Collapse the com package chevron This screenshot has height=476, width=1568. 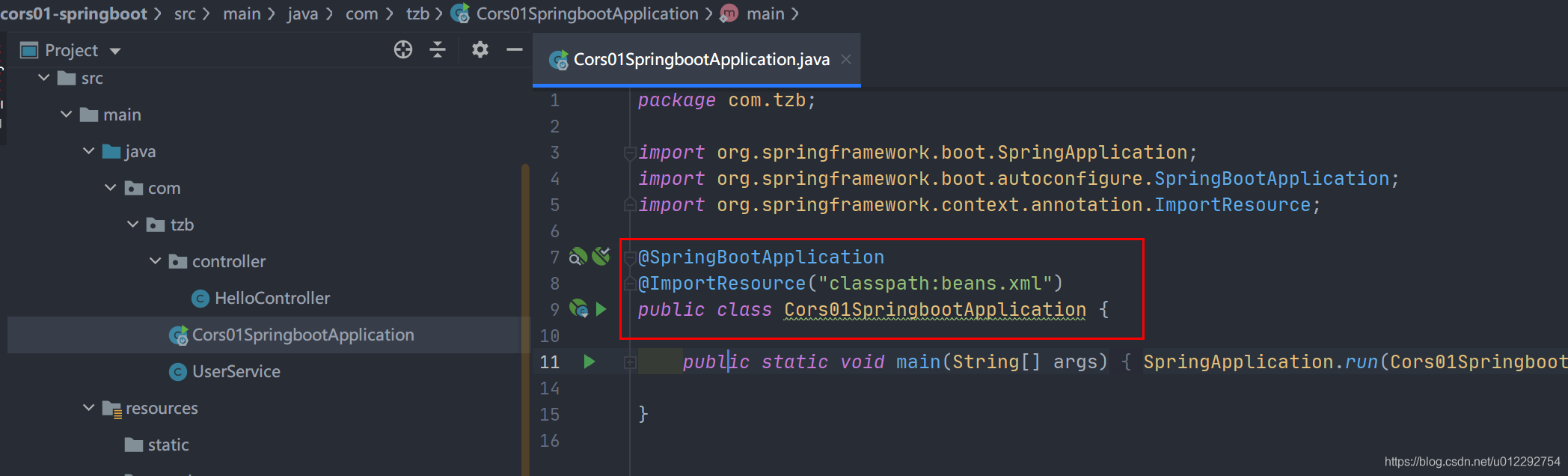[x=111, y=188]
